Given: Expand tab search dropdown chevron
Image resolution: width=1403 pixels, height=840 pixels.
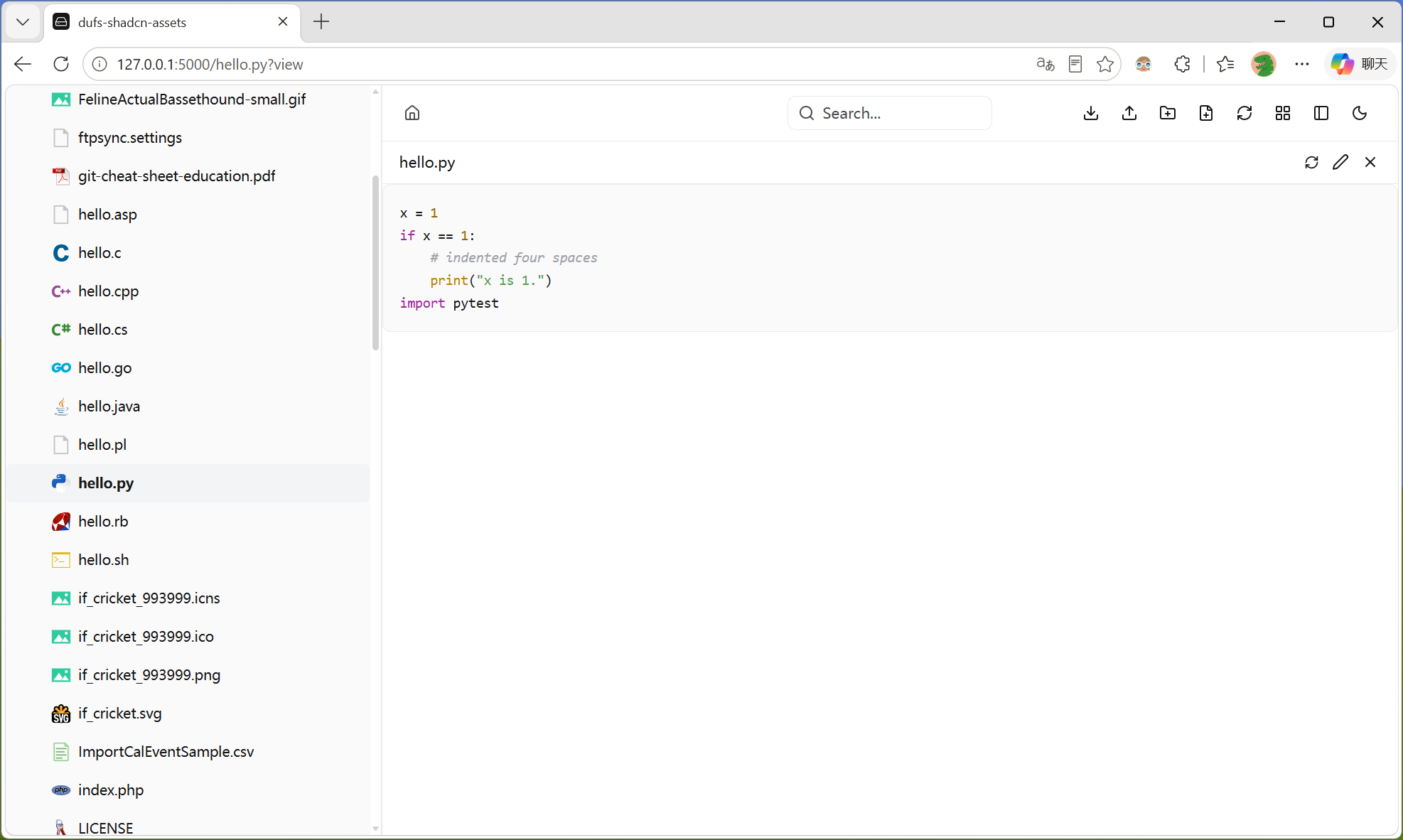Looking at the screenshot, I should point(23,22).
